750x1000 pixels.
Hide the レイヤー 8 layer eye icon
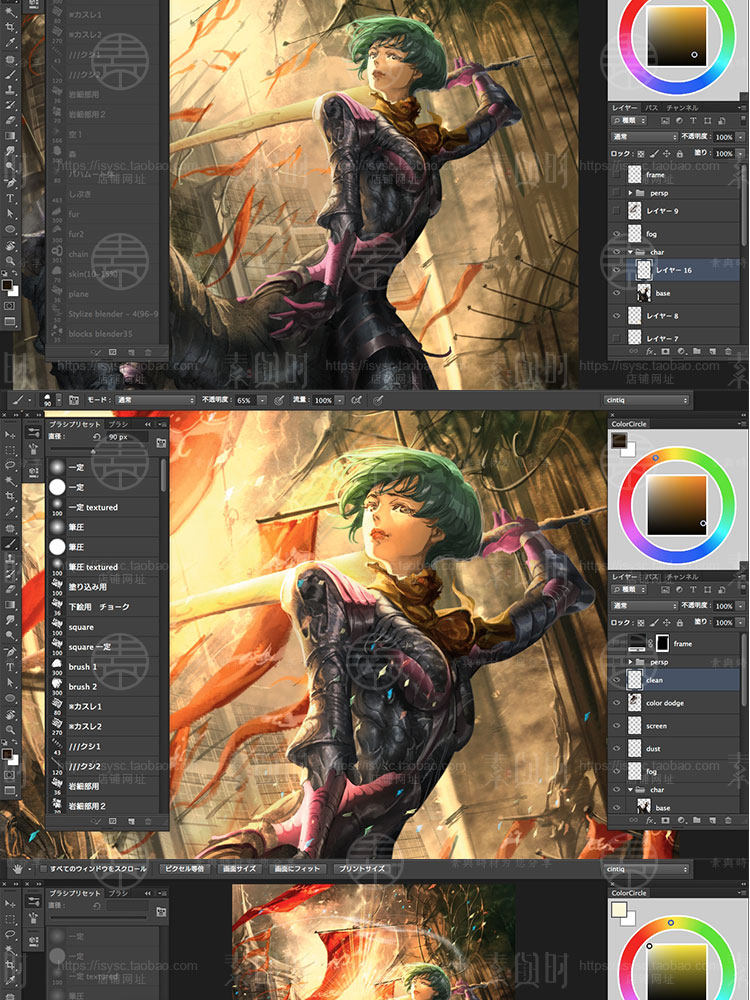point(617,316)
